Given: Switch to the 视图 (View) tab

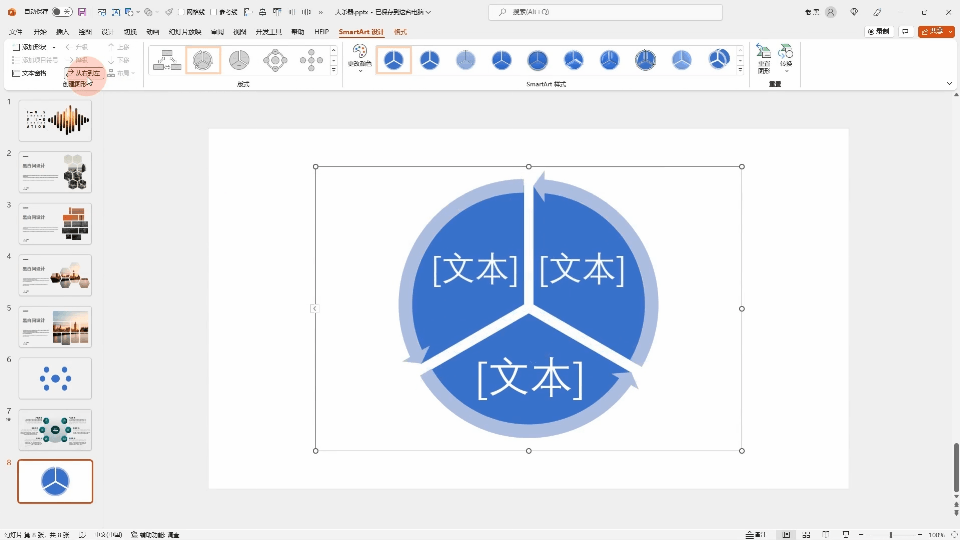Looking at the screenshot, I should (240, 32).
